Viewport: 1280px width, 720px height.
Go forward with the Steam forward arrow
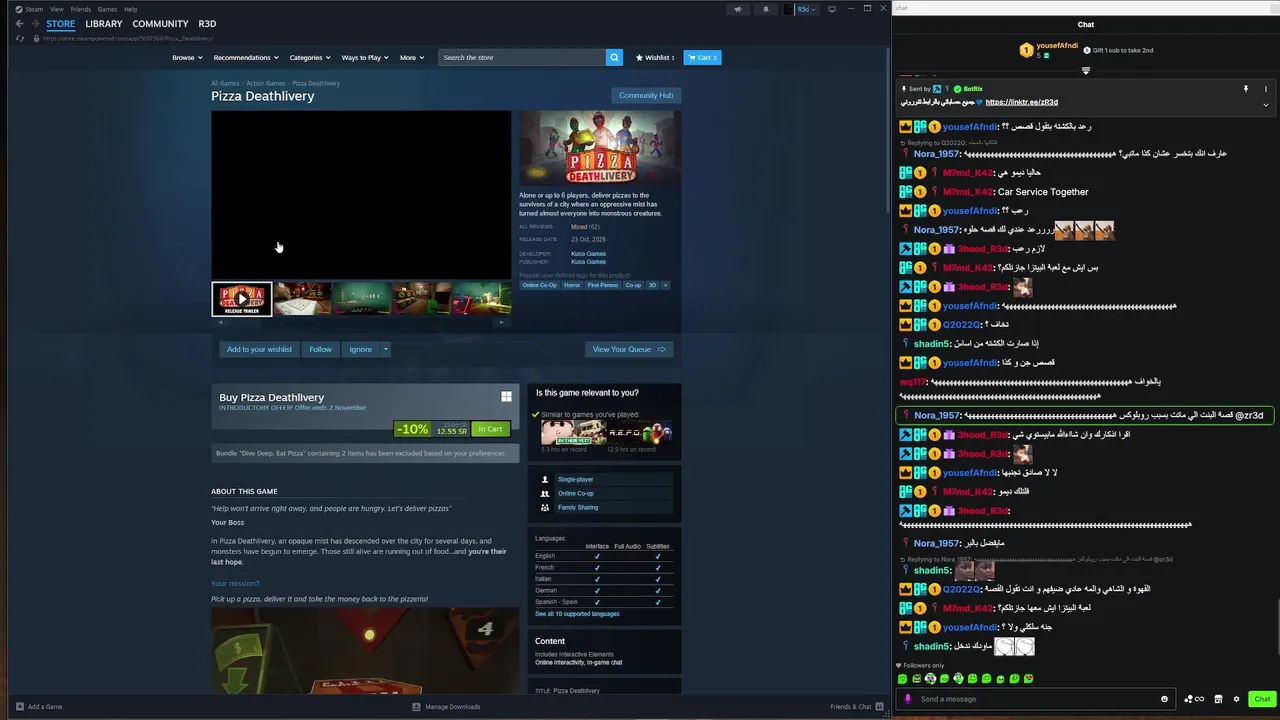[35, 23]
